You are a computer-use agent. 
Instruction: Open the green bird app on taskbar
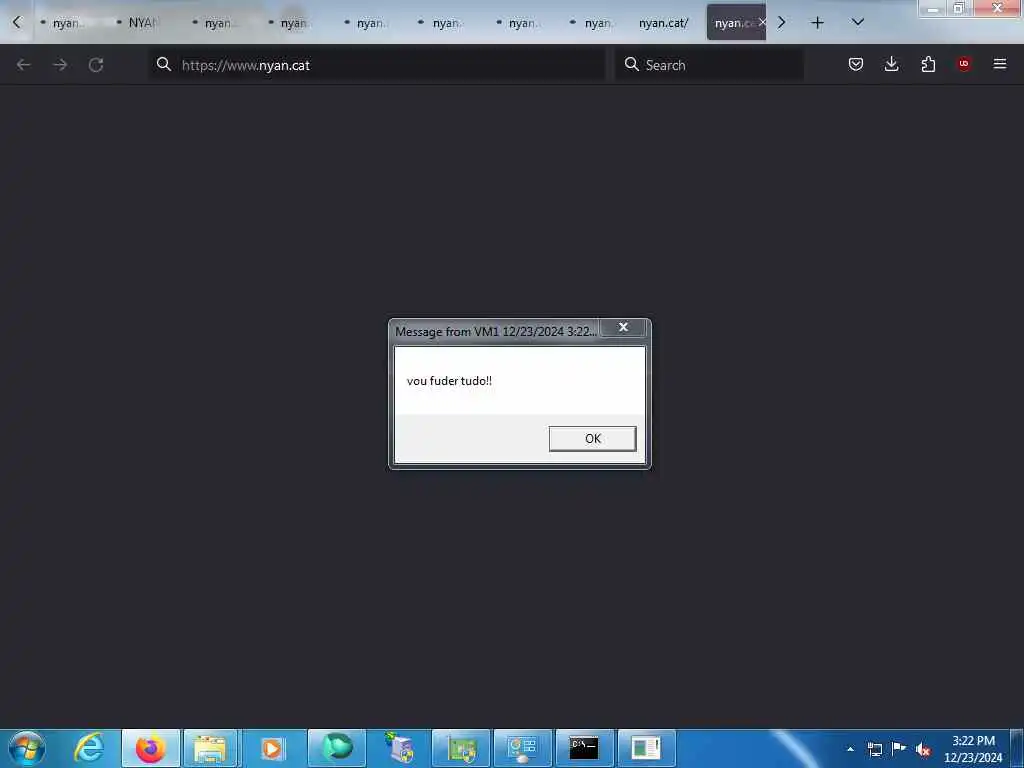337,748
